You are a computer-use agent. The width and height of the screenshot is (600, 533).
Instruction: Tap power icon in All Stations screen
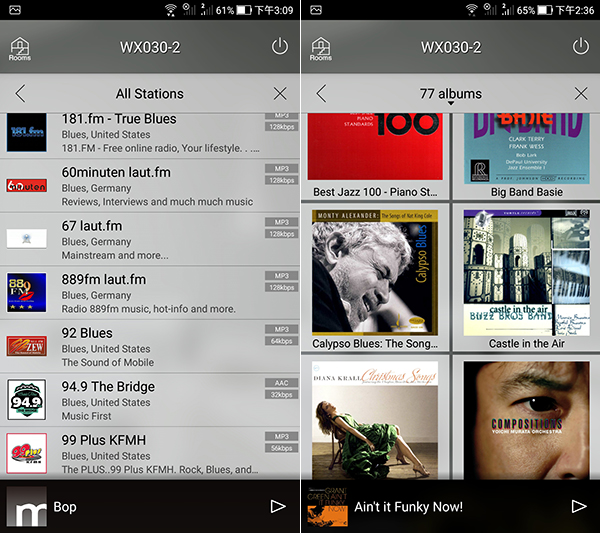click(x=280, y=46)
